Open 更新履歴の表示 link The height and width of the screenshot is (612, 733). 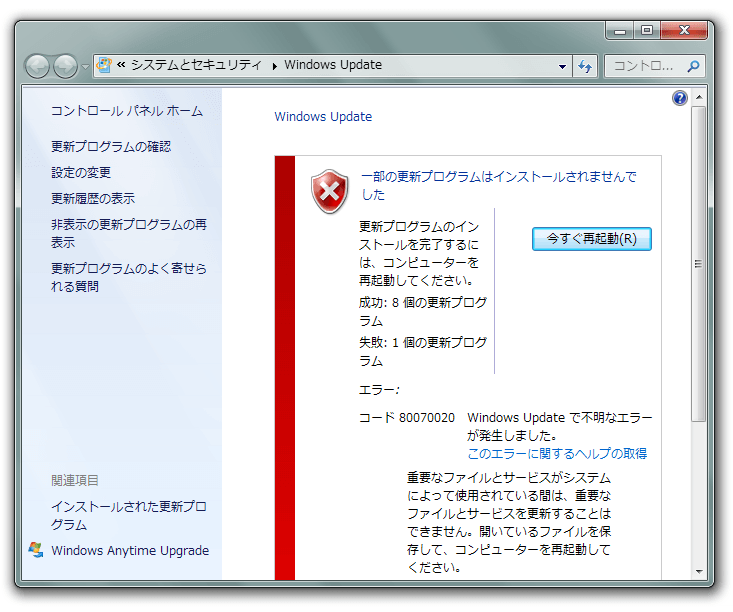(93, 199)
